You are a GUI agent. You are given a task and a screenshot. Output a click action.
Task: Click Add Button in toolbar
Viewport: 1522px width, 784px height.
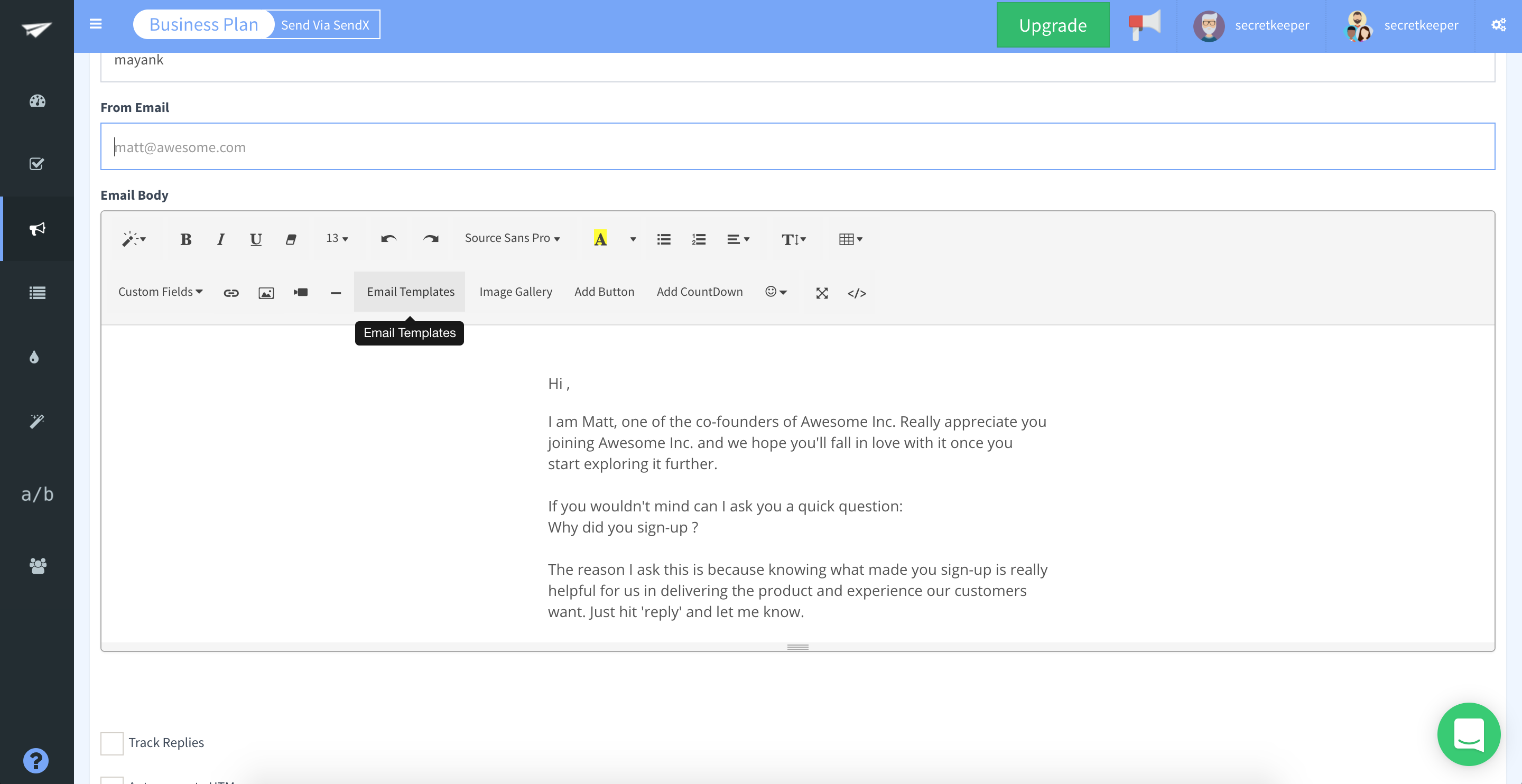point(605,292)
